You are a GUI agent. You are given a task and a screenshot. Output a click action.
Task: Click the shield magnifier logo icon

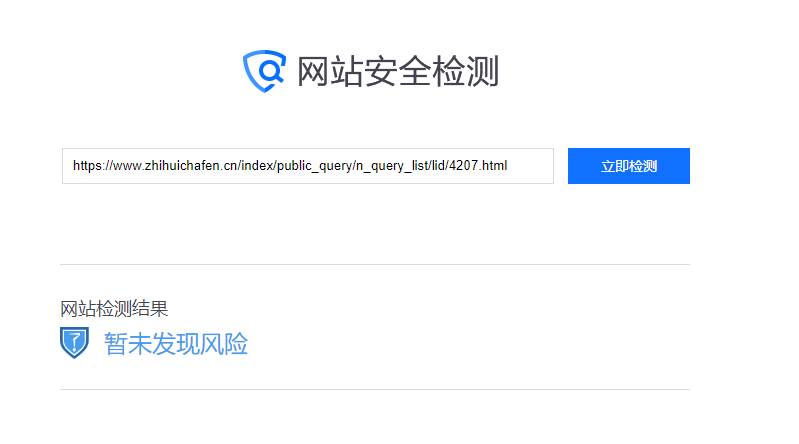[264, 71]
